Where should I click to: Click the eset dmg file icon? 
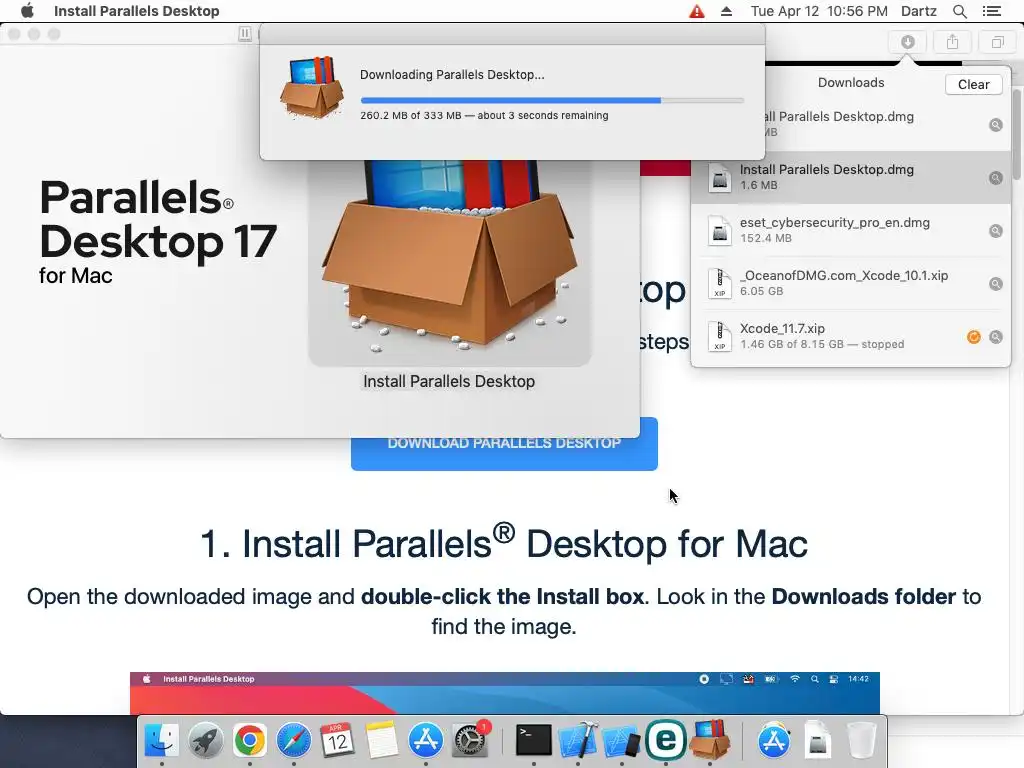click(720, 231)
